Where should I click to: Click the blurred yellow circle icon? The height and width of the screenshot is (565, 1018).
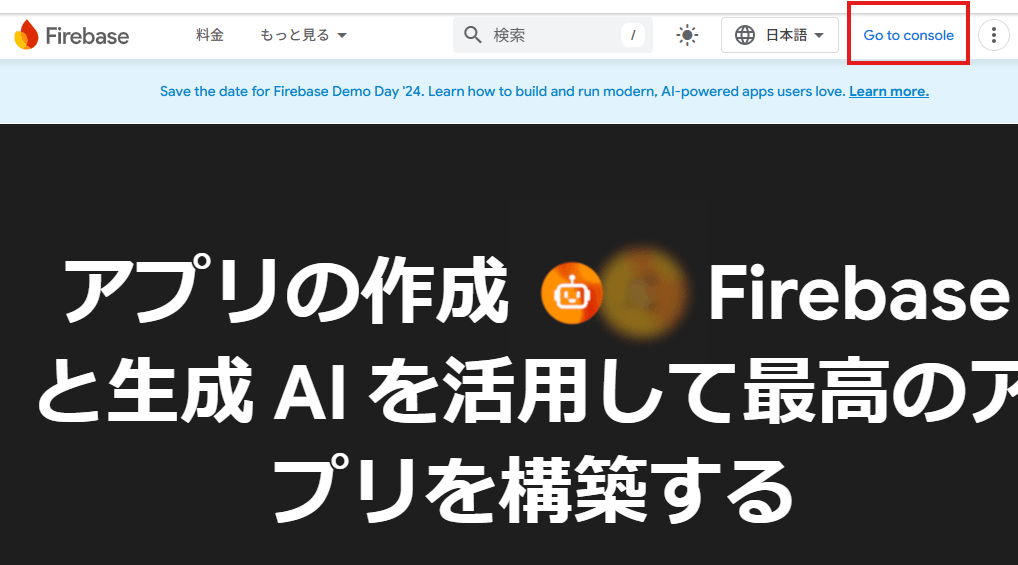point(641,294)
